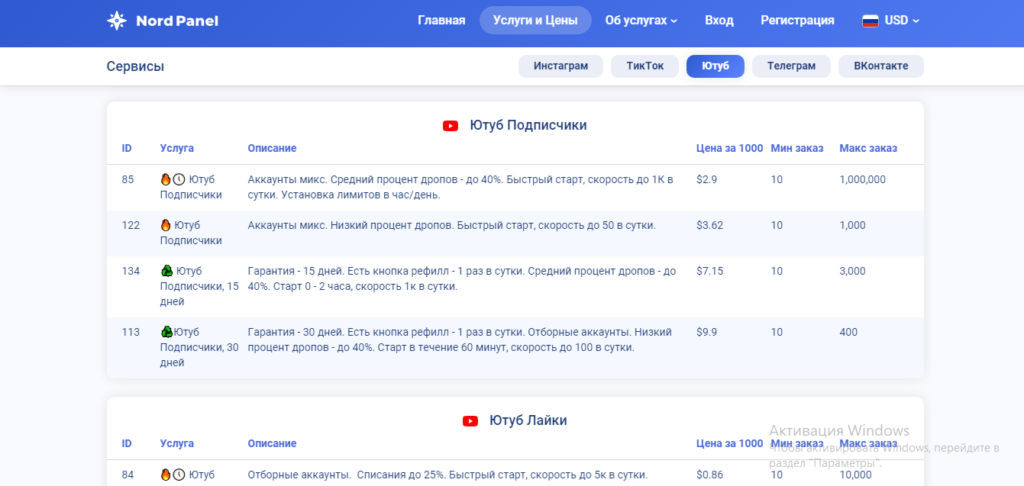
Task: Click the YouTube icon beside Ютуб Лайки heading
Action: pos(470,421)
